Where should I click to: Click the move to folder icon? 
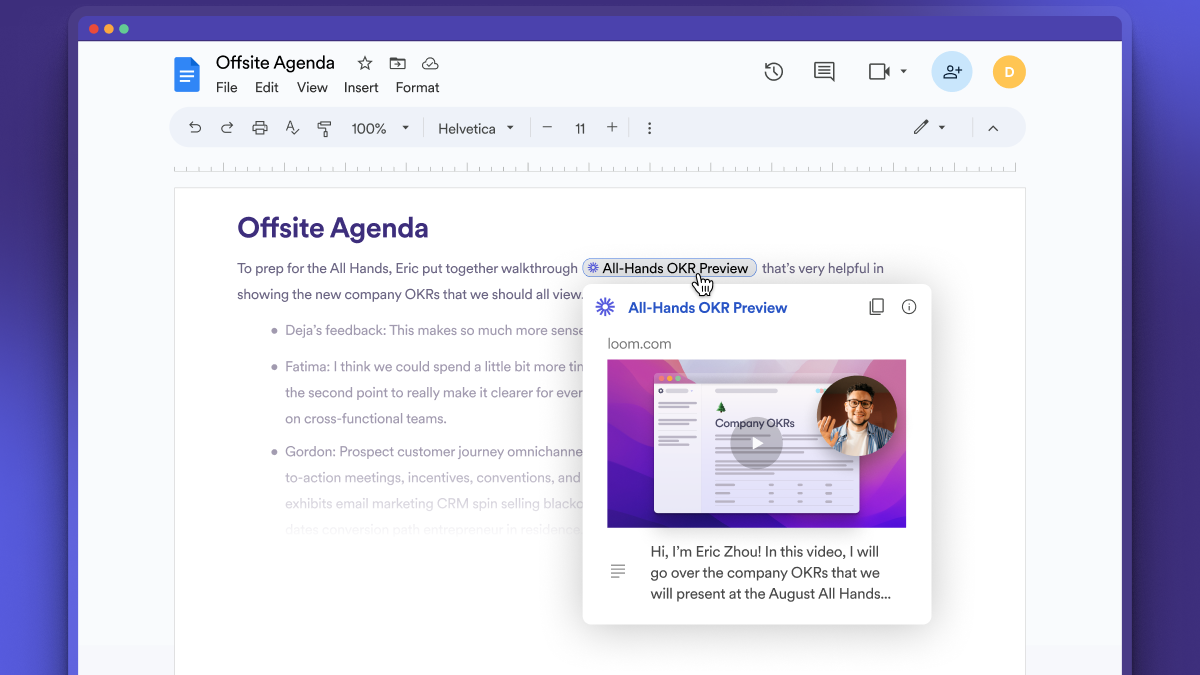pyautogui.click(x=398, y=63)
